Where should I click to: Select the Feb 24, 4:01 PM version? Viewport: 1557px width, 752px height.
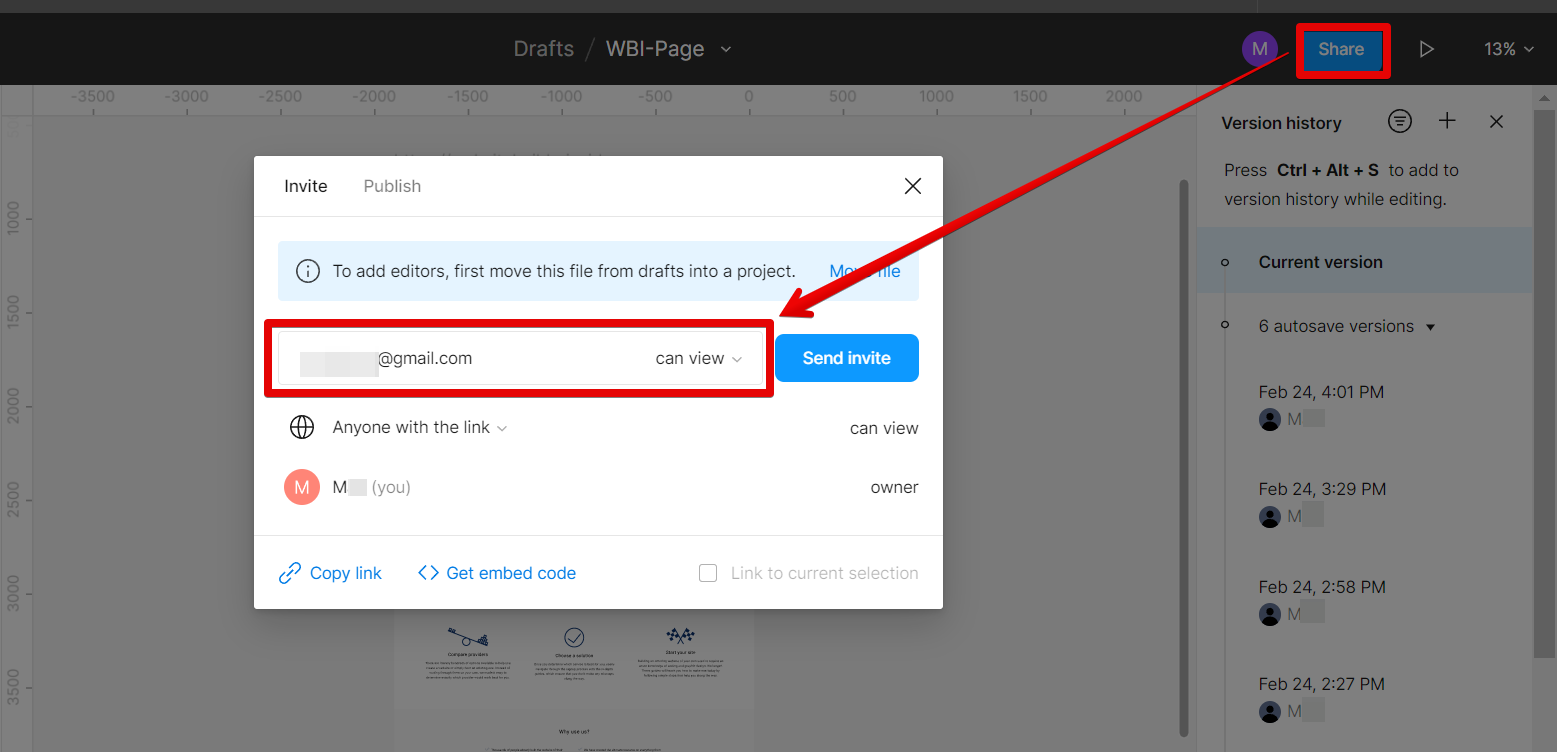(x=1321, y=392)
